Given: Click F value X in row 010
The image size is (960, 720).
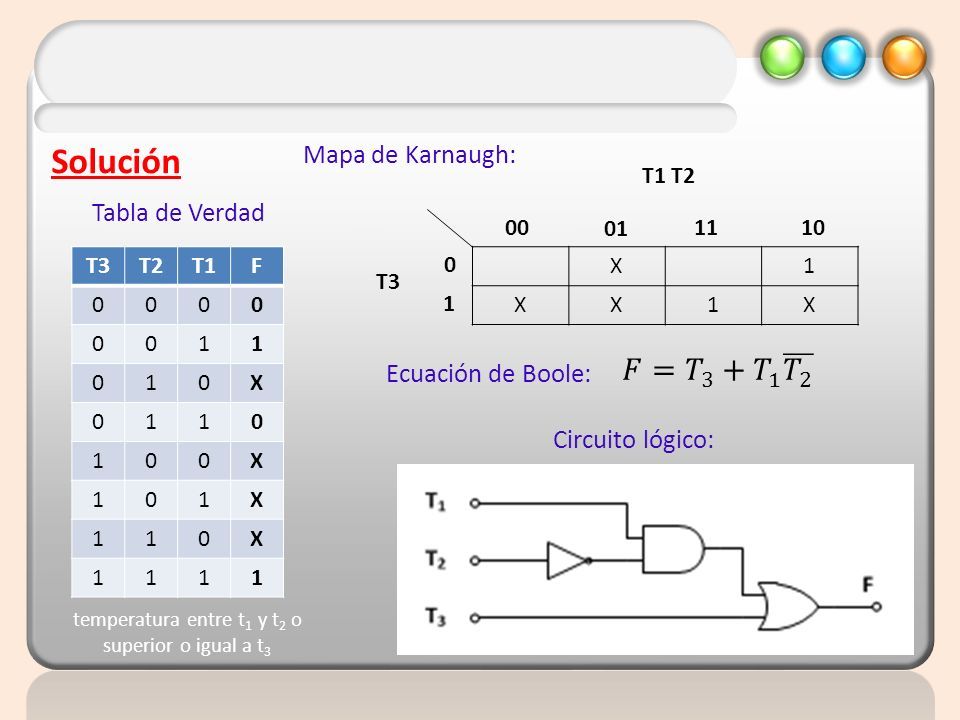Looking at the screenshot, I should point(257,383).
